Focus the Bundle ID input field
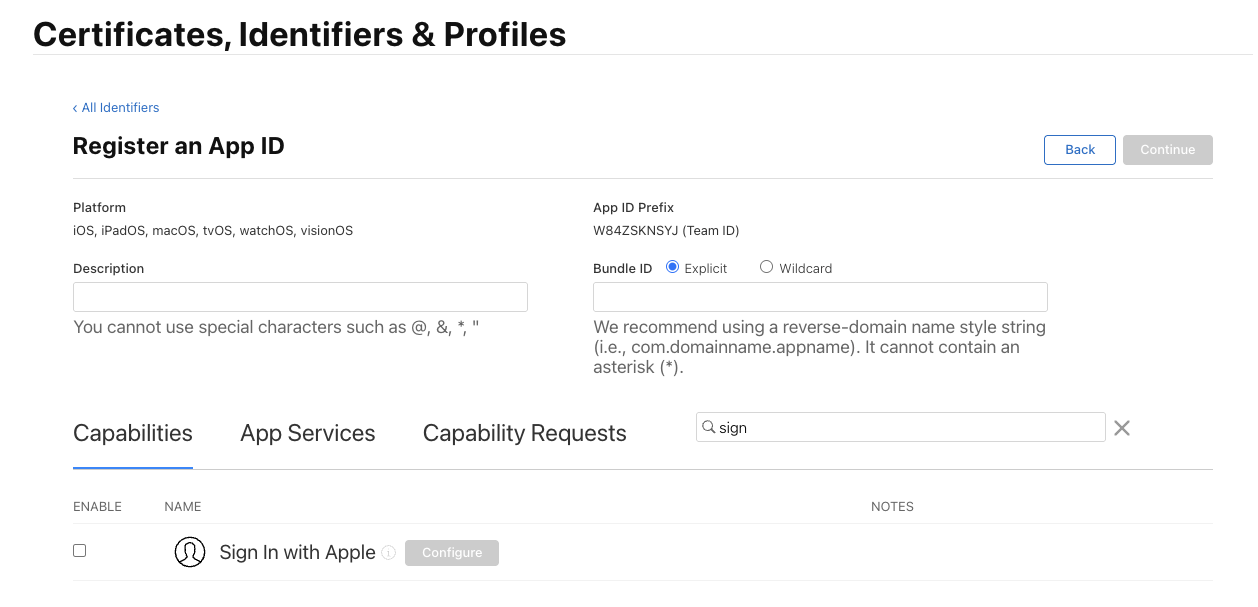 pyautogui.click(x=820, y=297)
